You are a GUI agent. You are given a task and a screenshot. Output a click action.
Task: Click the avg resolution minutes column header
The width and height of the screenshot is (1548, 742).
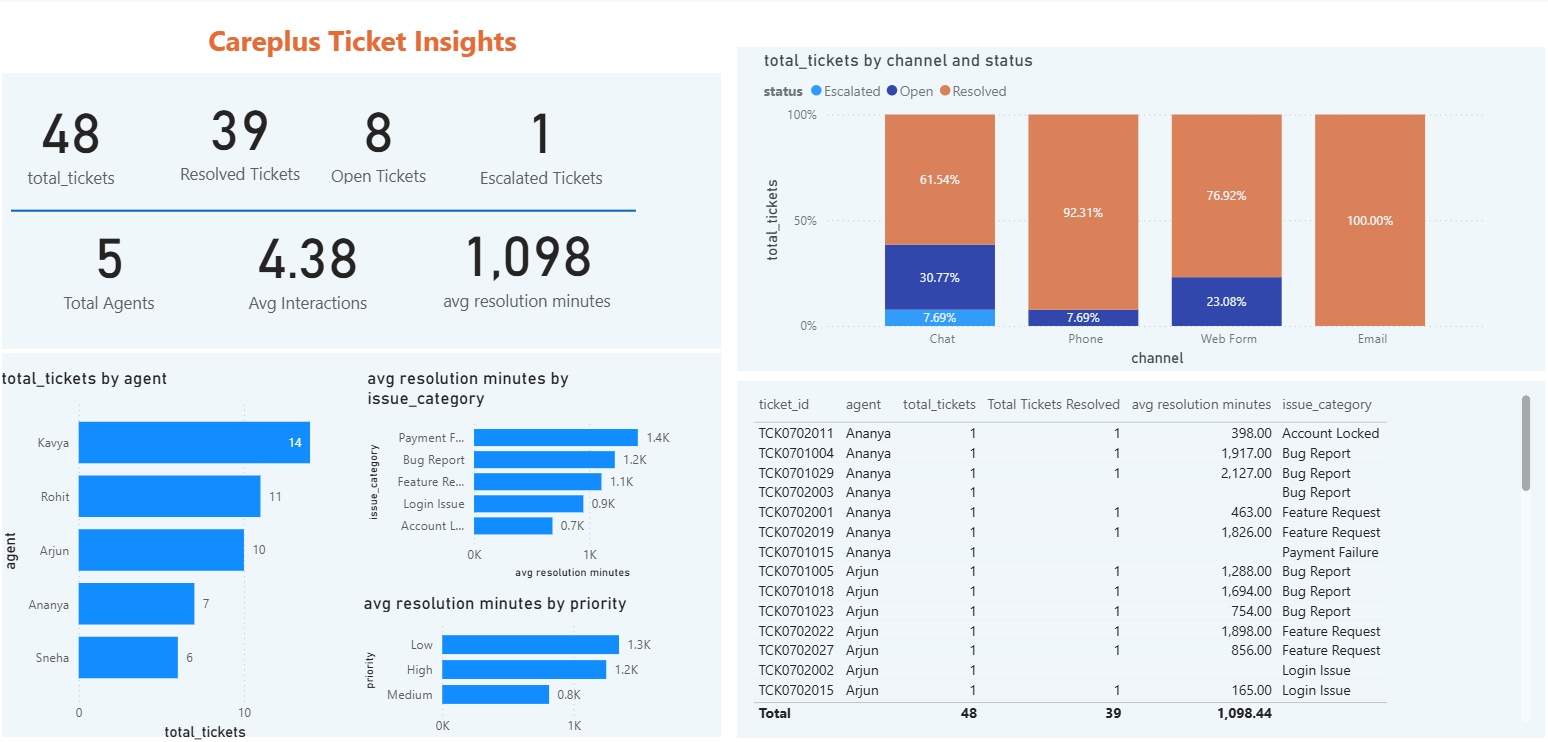coord(1200,404)
